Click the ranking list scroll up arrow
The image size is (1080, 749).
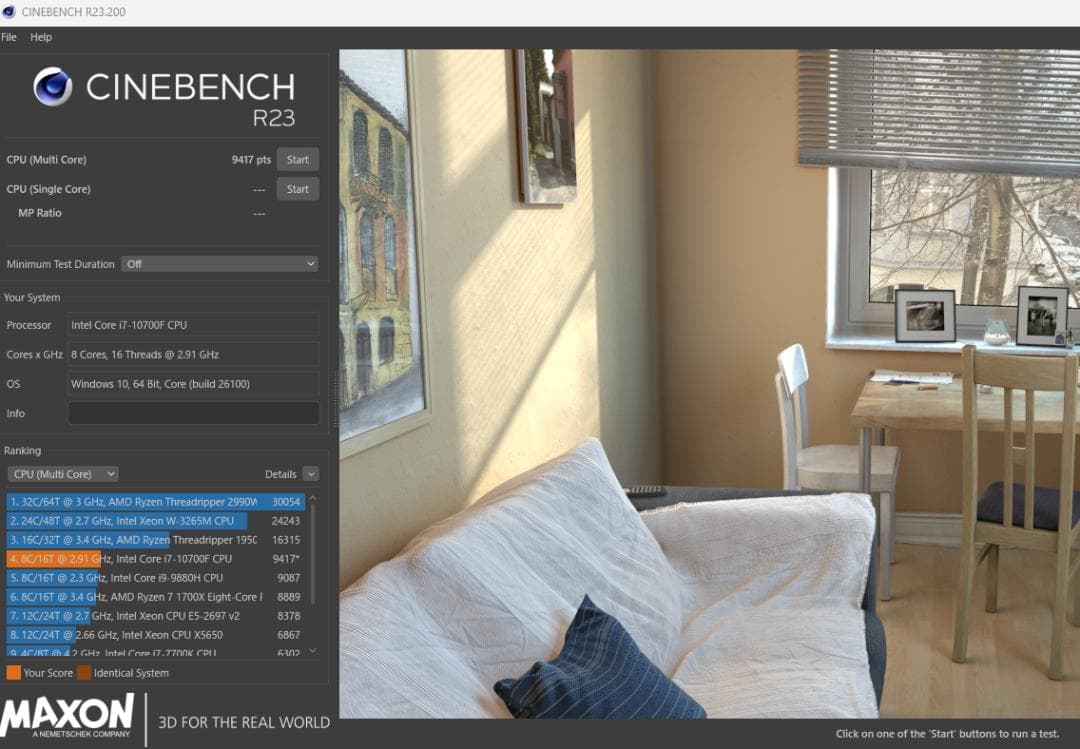tap(313, 497)
